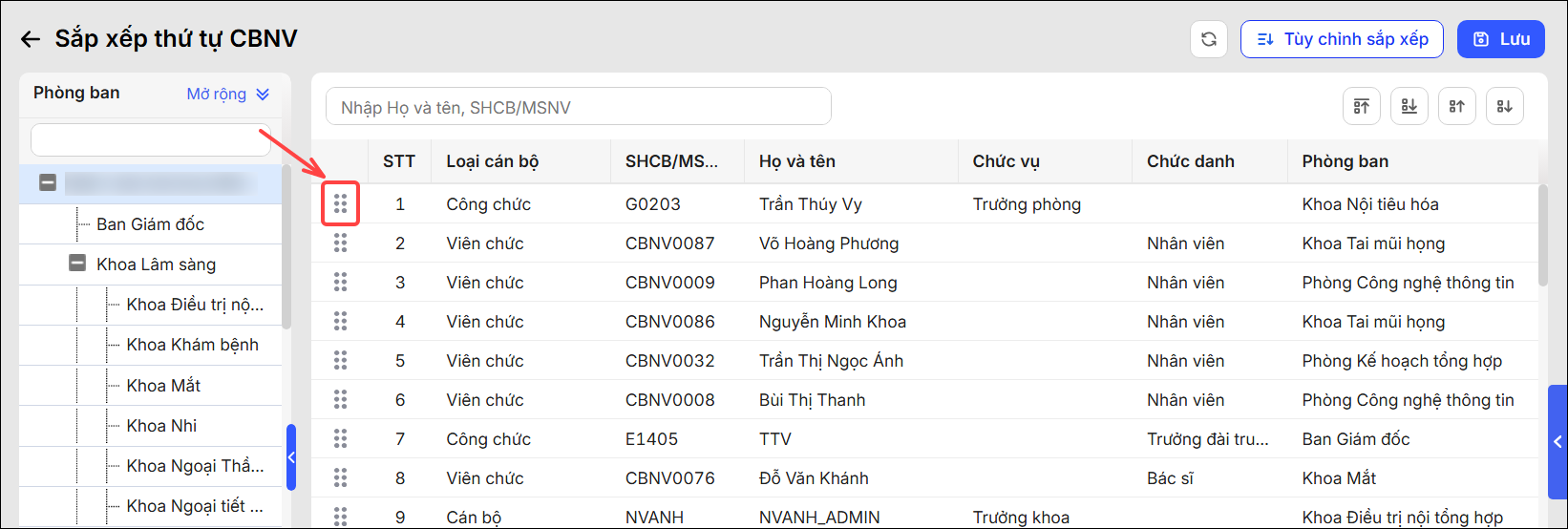
Task: Click the move-to-bottom icon
Action: click(x=1409, y=106)
